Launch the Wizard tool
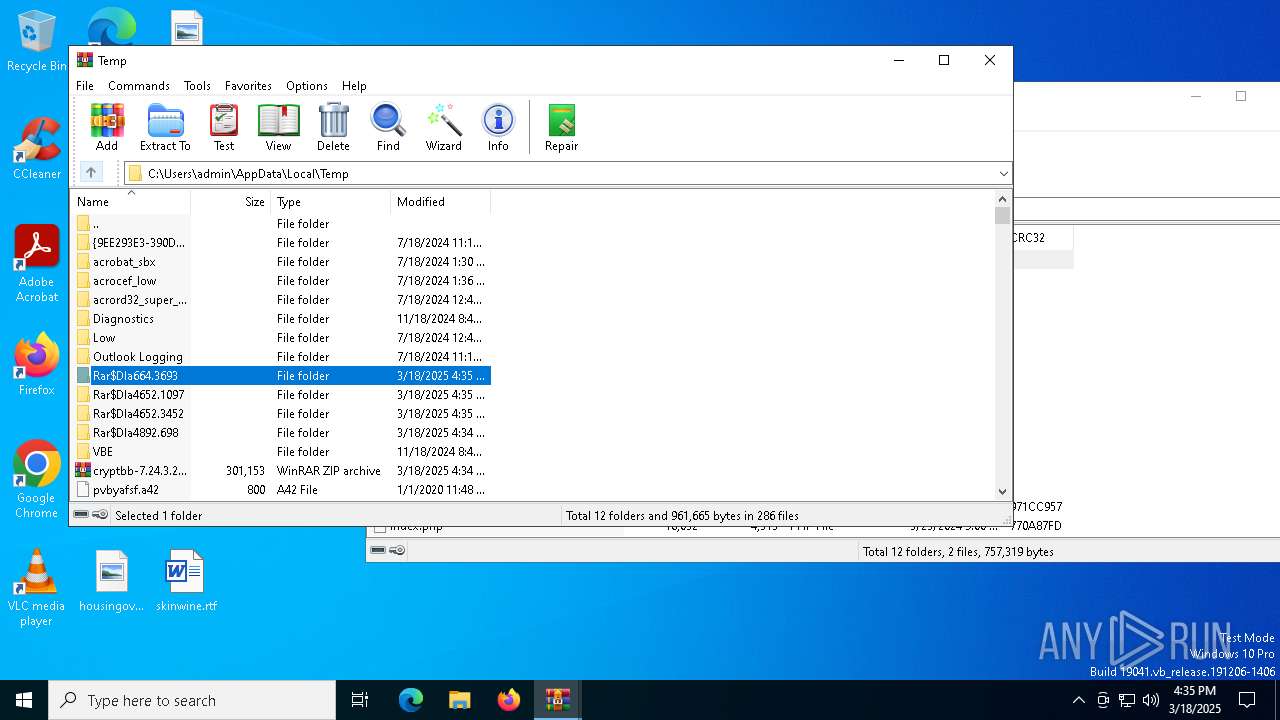Viewport: 1280px width, 720px height. click(443, 127)
